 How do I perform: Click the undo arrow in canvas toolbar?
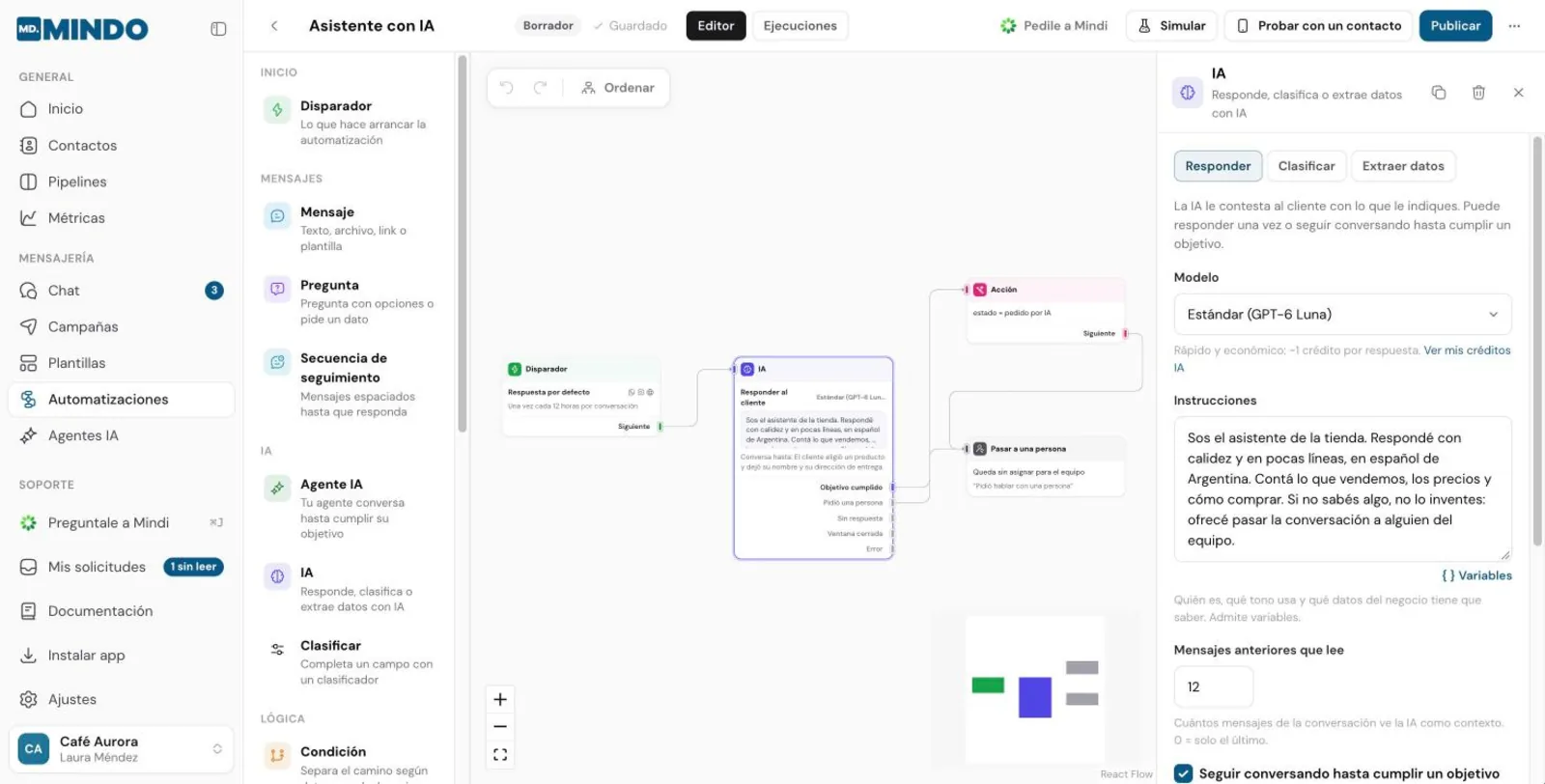(x=506, y=88)
